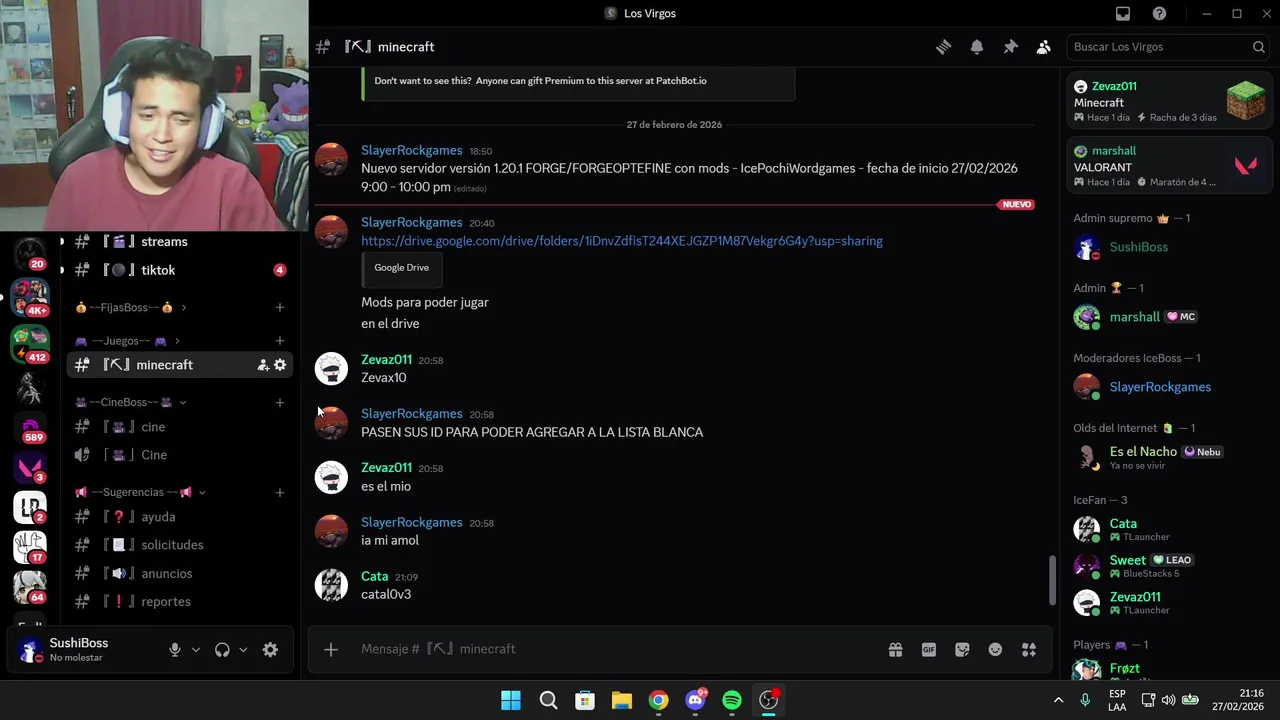Open Spotify from taskbar
Screen dimensions: 1280x720
click(x=732, y=700)
